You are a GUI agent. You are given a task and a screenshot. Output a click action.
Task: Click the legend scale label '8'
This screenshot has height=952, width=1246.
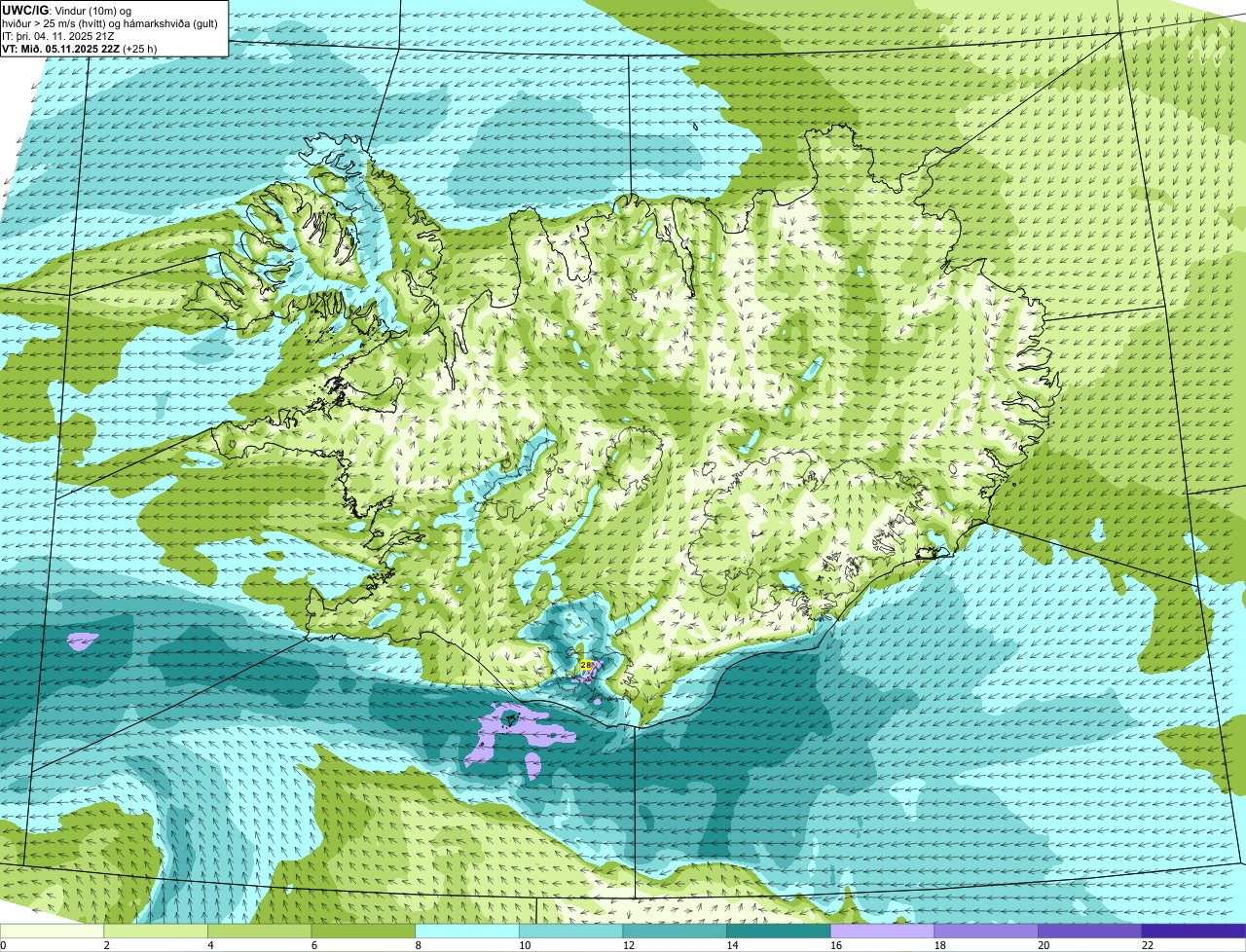(418, 945)
